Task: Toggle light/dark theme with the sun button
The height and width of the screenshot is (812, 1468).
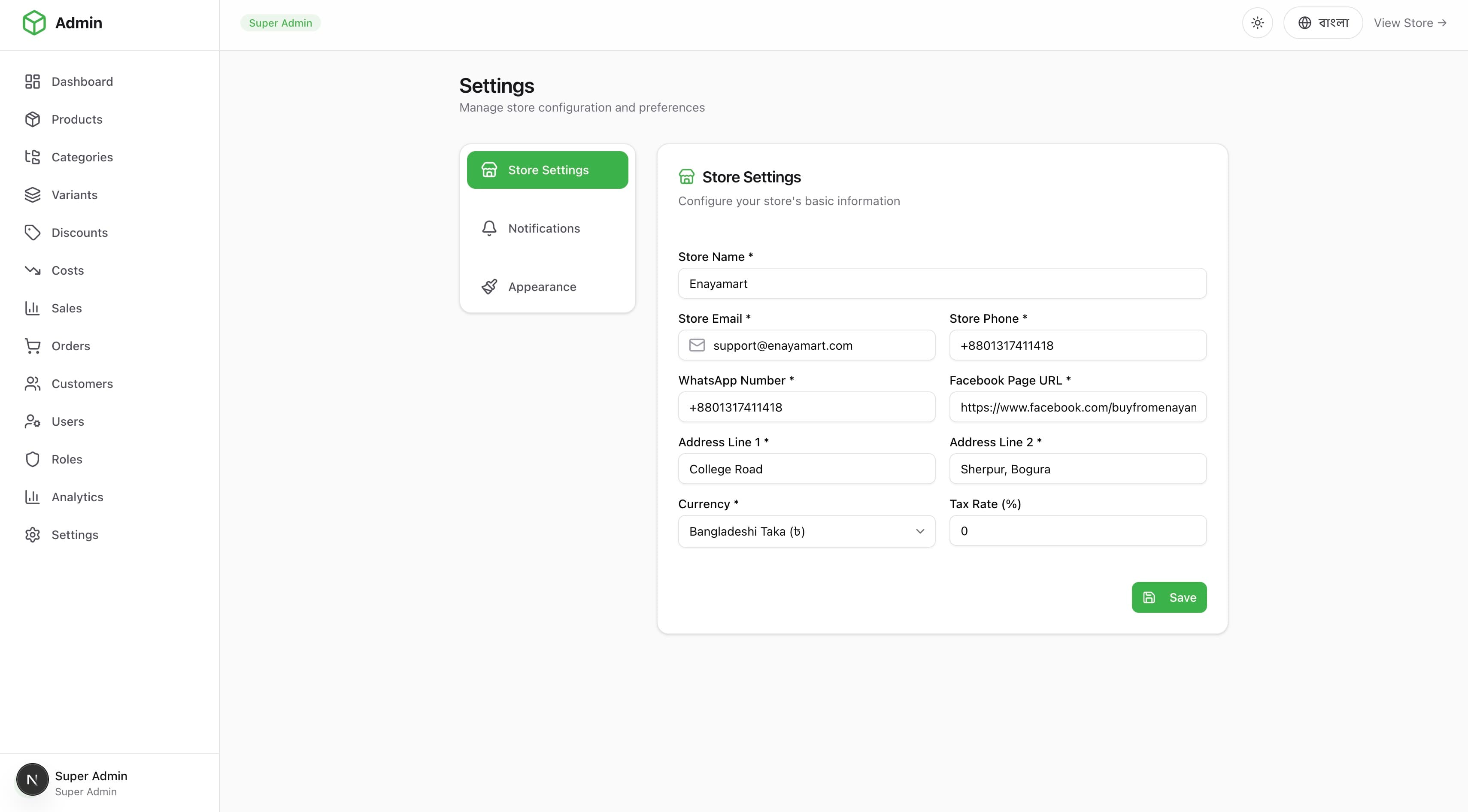Action: click(x=1257, y=23)
